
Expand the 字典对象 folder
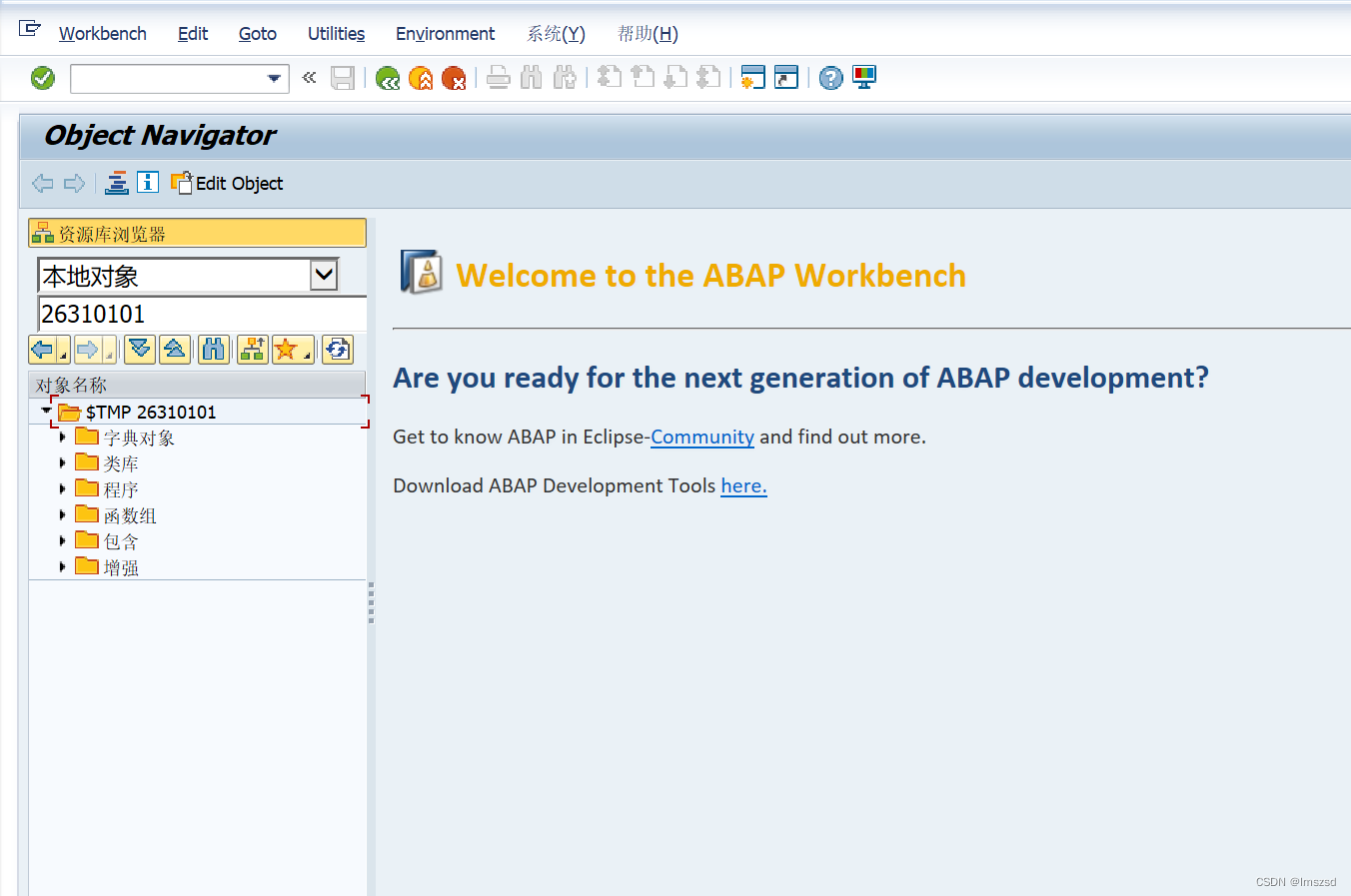point(63,437)
